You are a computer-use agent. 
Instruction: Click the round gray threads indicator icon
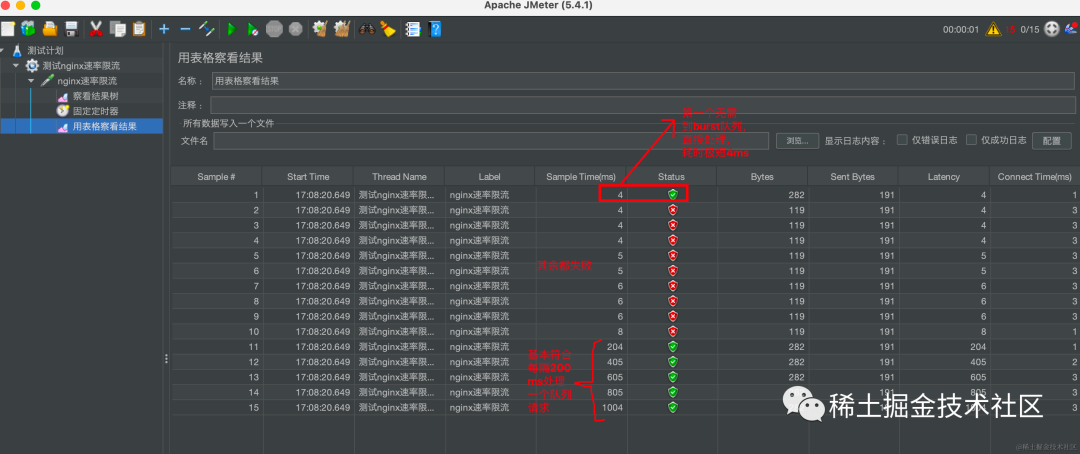click(x=1052, y=29)
